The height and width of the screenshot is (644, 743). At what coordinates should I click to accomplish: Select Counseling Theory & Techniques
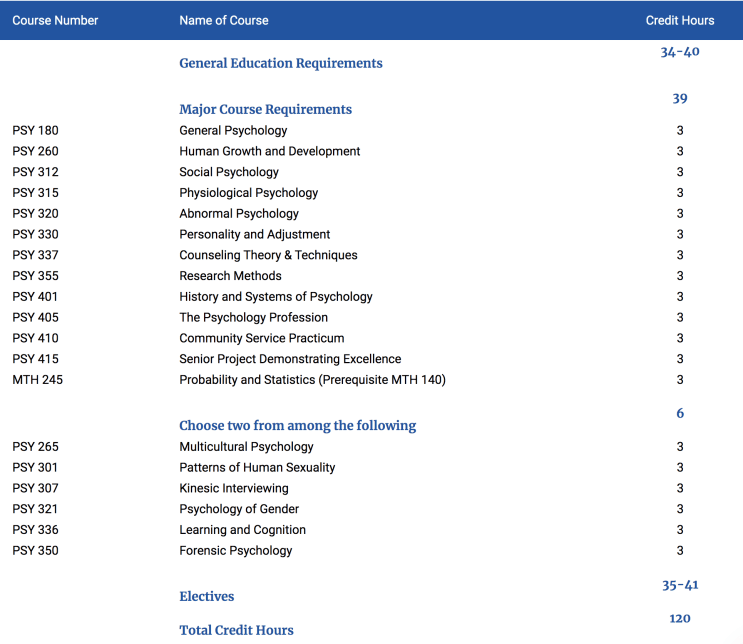[268, 255]
